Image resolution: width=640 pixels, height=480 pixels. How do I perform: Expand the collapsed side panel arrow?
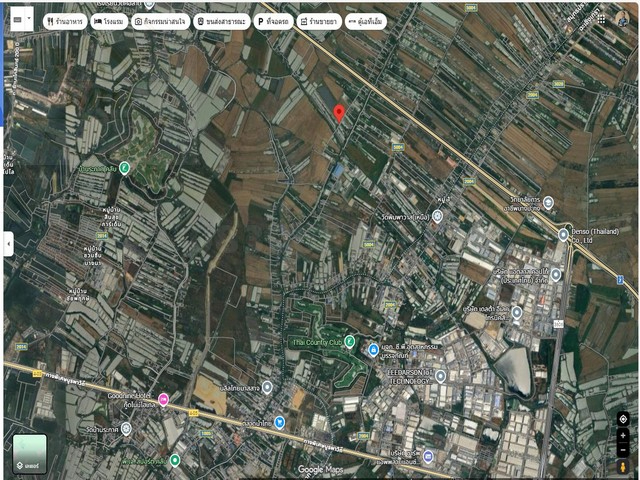tap(8, 243)
